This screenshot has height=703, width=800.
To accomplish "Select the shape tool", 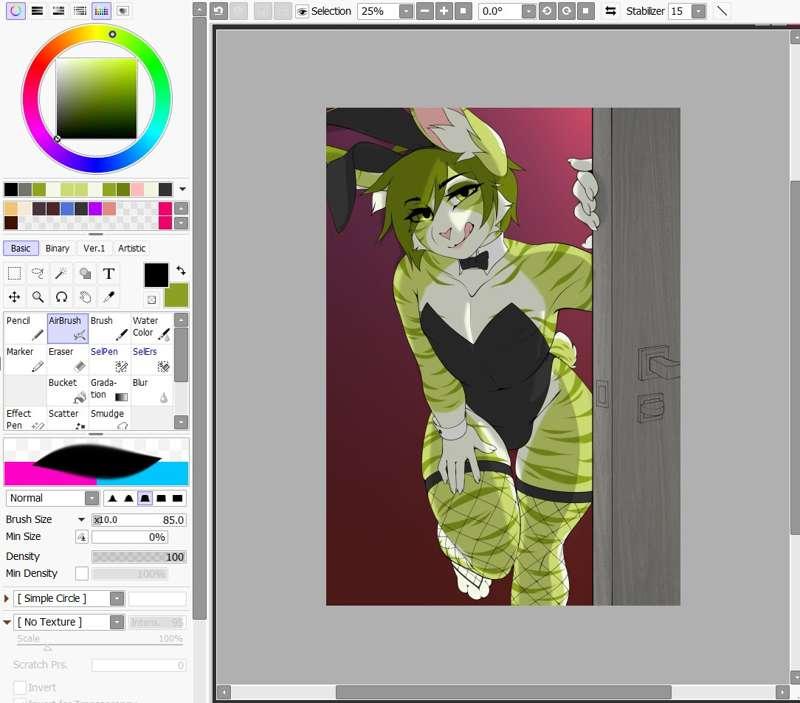I will [x=85, y=274].
